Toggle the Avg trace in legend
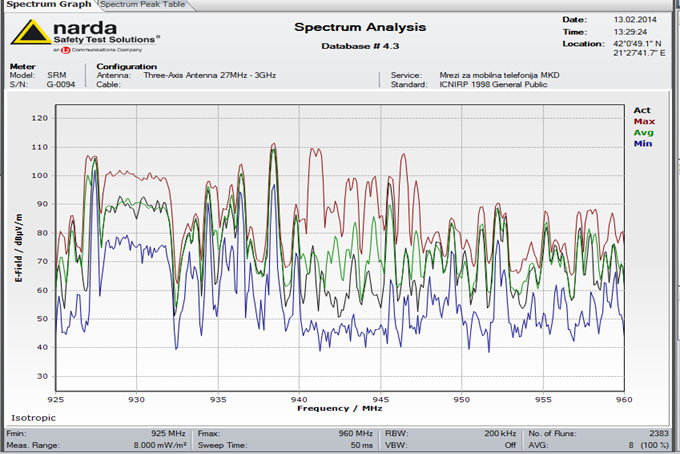Image resolution: width=680 pixels, height=454 pixels. (642, 132)
